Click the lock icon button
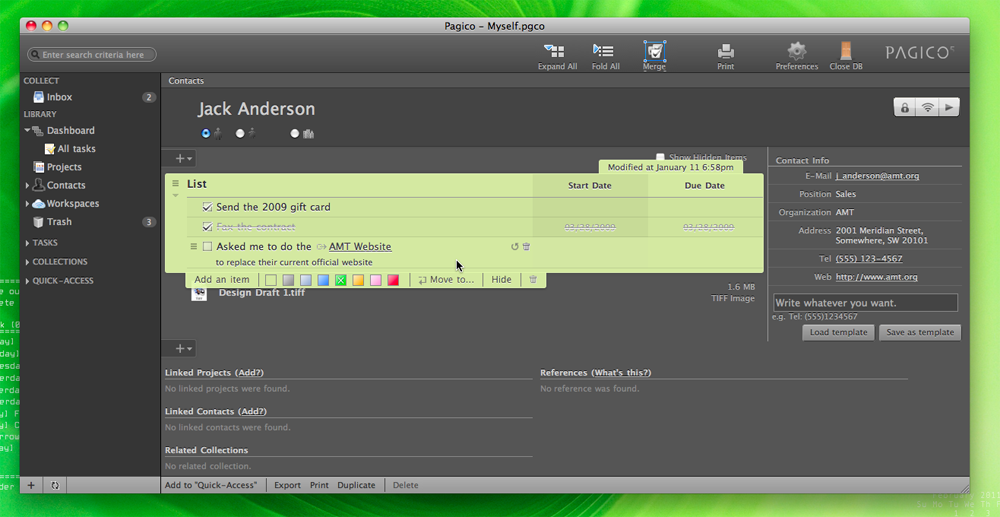This screenshot has width=1000, height=517. tap(905, 107)
